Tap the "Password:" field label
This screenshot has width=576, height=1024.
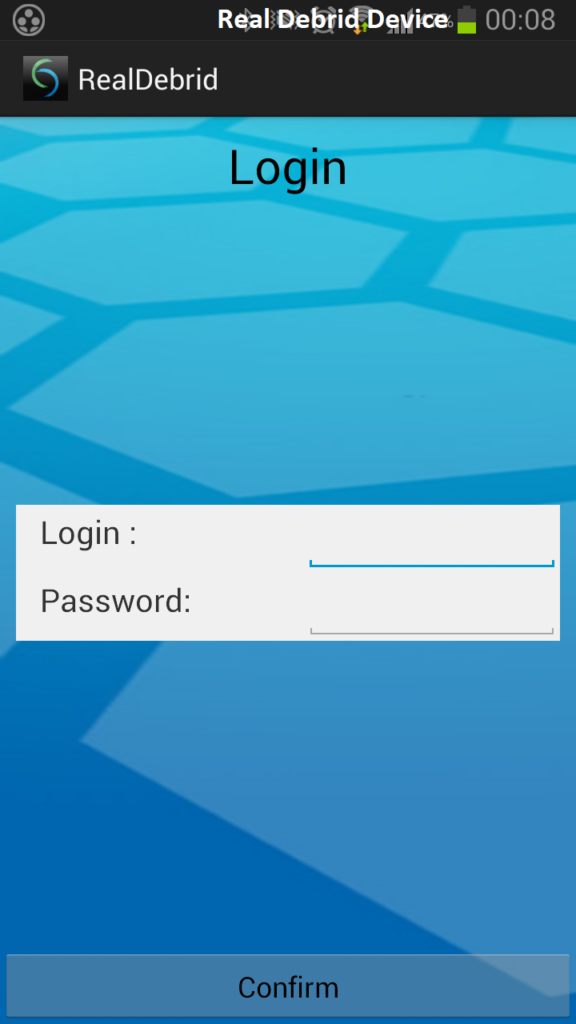pos(116,601)
